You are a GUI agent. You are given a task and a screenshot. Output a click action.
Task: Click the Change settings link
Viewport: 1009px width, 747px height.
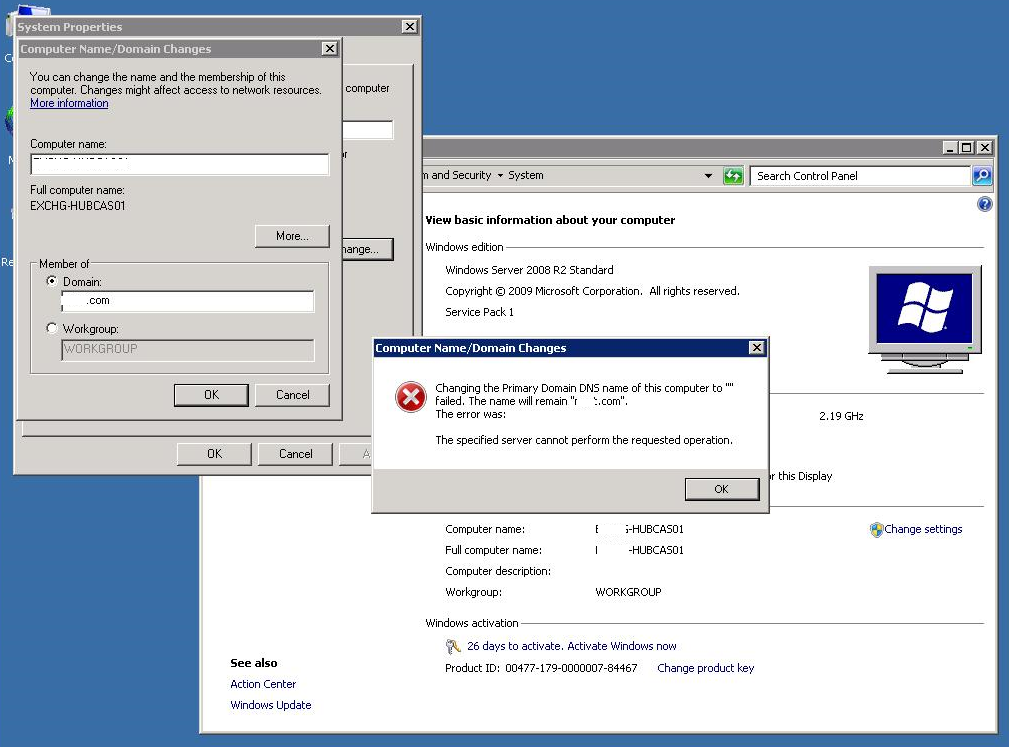[x=923, y=529]
